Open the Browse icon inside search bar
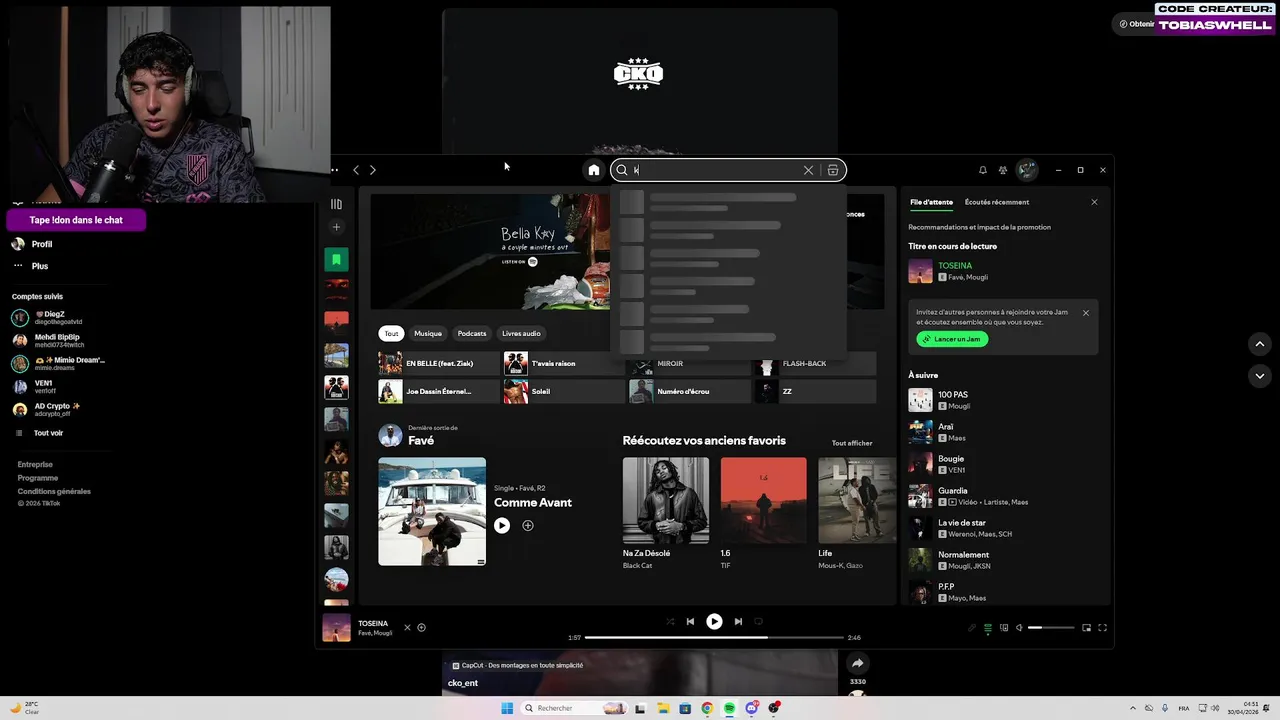The width and height of the screenshot is (1280, 720). [x=833, y=170]
